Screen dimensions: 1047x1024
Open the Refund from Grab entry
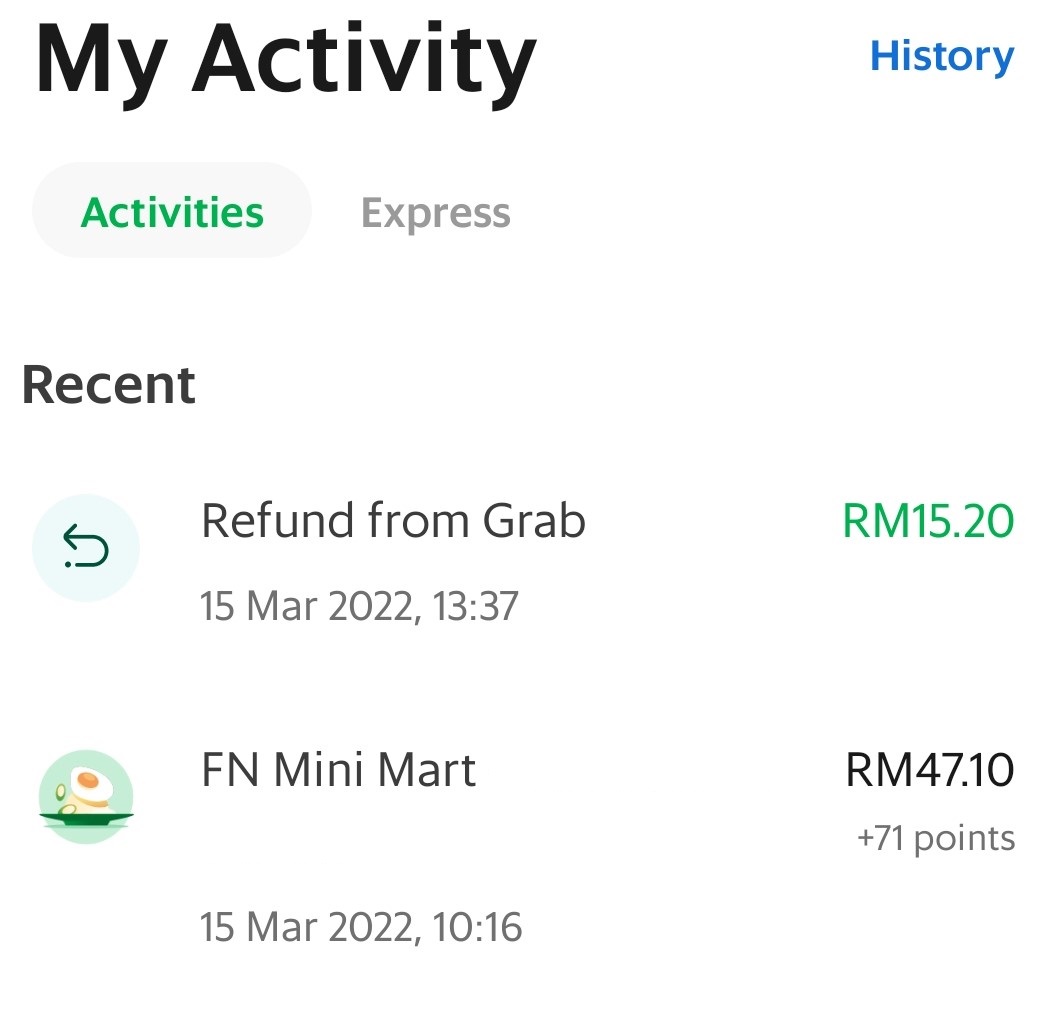point(524,561)
